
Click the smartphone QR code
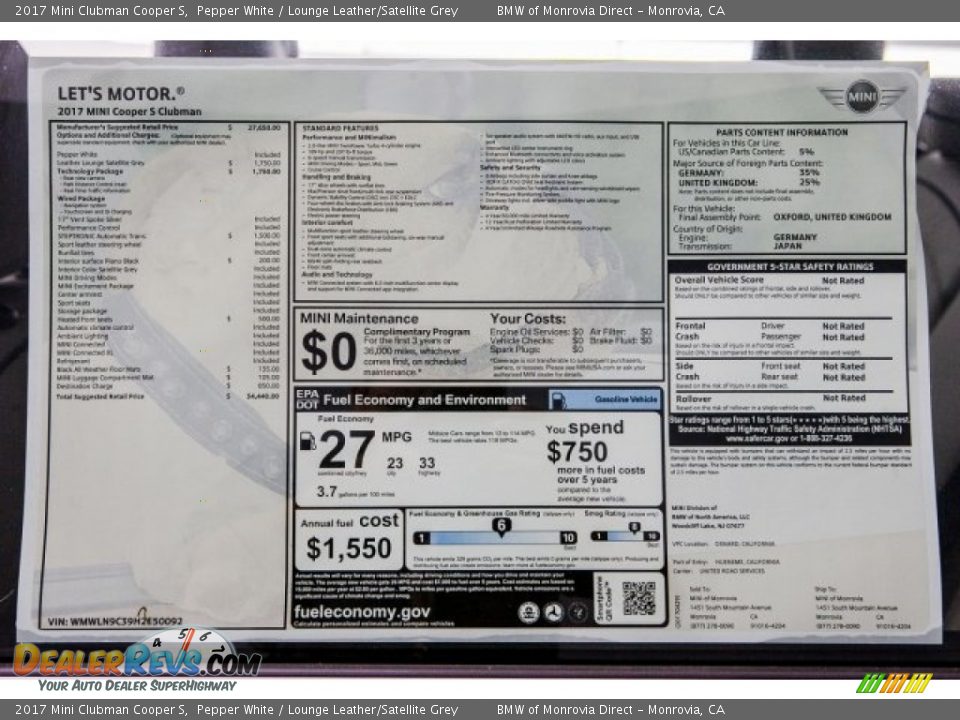tap(639, 598)
